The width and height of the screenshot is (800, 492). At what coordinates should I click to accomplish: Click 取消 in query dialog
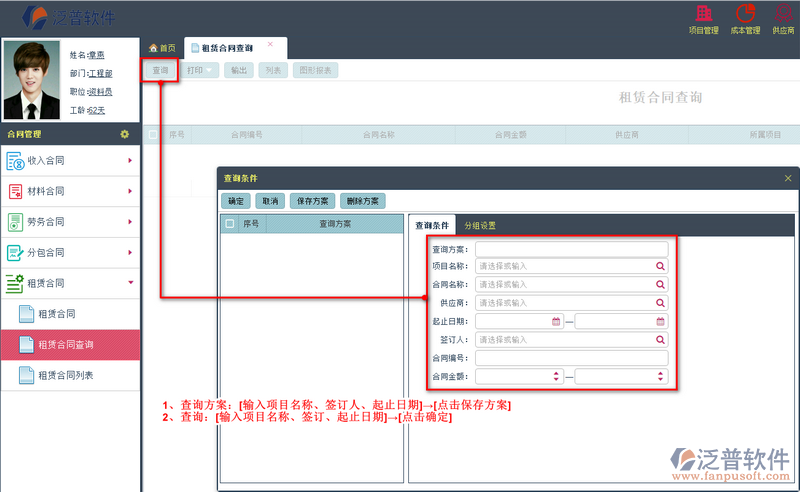click(x=270, y=201)
